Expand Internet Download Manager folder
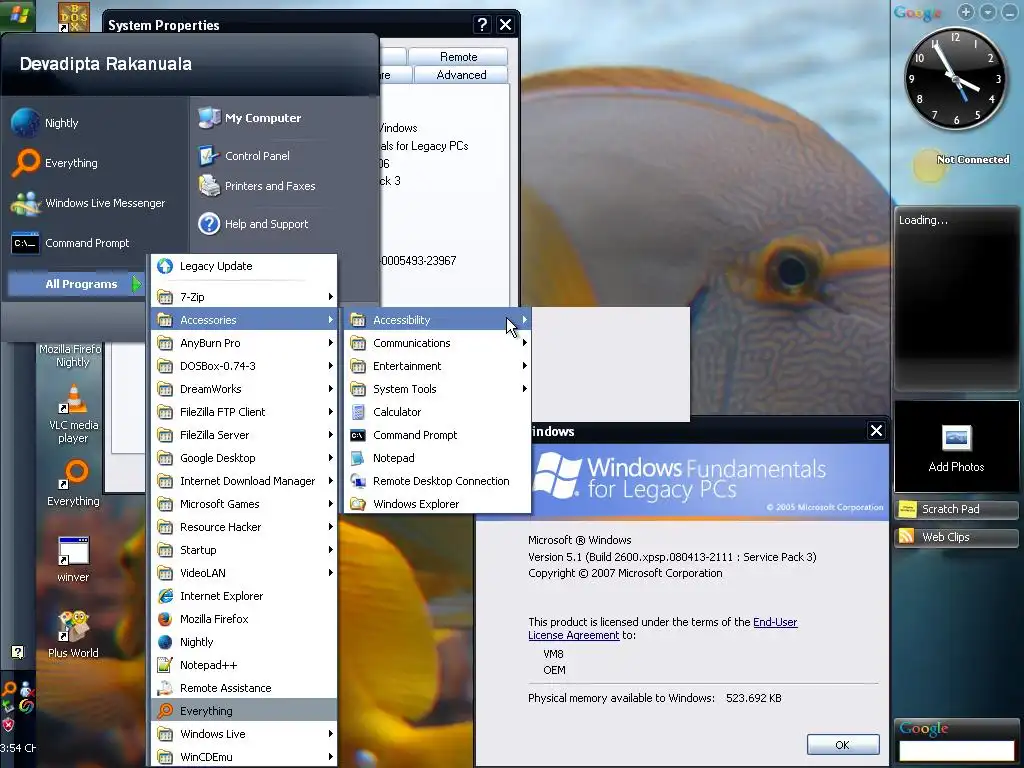This screenshot has height=768, width=1024. pos(244,481)
